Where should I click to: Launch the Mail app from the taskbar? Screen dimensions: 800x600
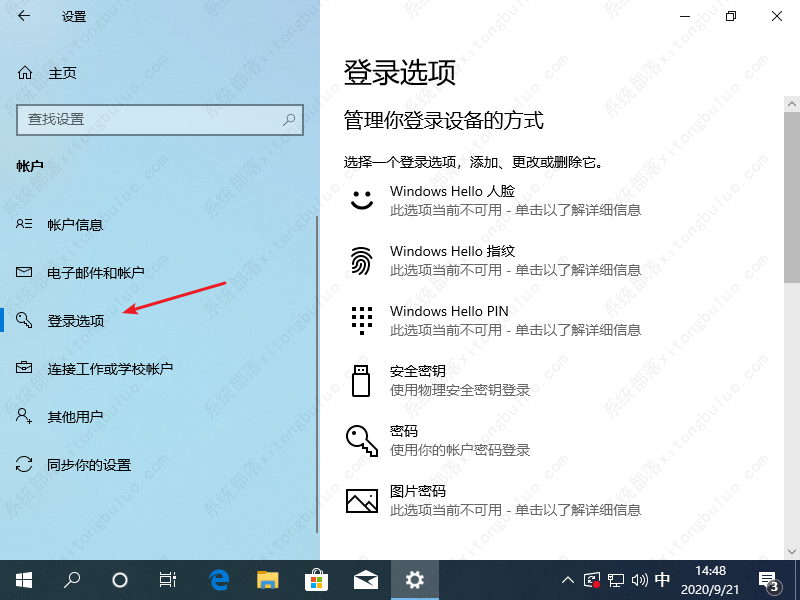pyautogui.click(x=366, y=579)
